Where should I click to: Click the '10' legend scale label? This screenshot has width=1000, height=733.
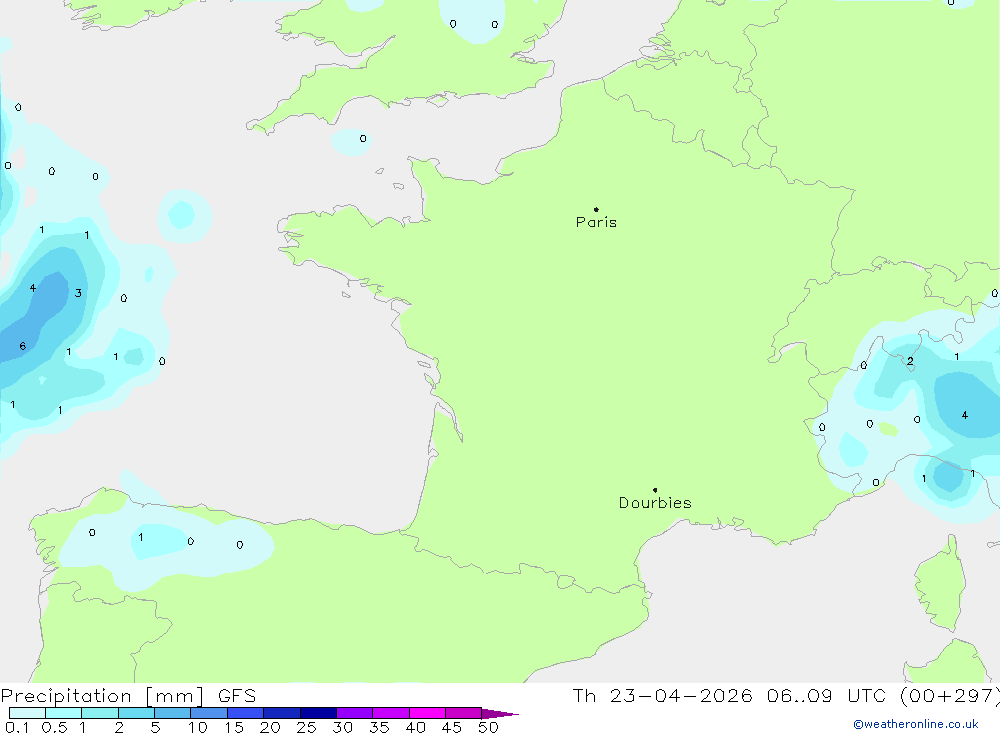pyautogui.click(x=198, y=727)
